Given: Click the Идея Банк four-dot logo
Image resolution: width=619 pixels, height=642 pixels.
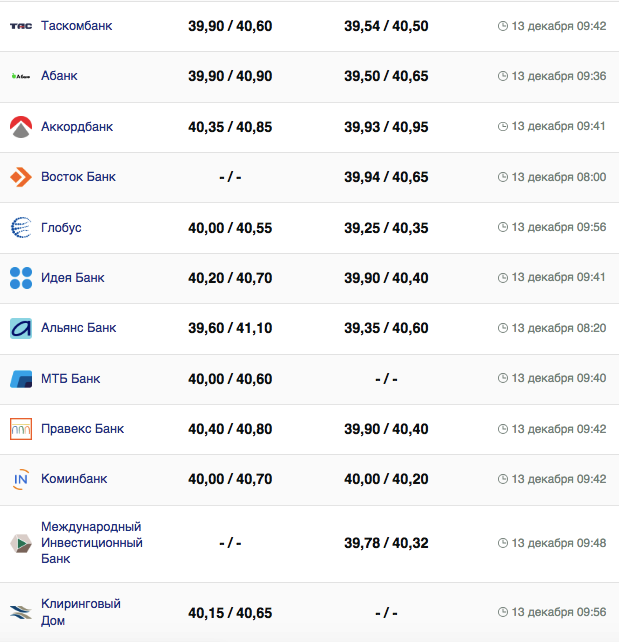Looking at the screenshot, I should click(x=21, y=278).
